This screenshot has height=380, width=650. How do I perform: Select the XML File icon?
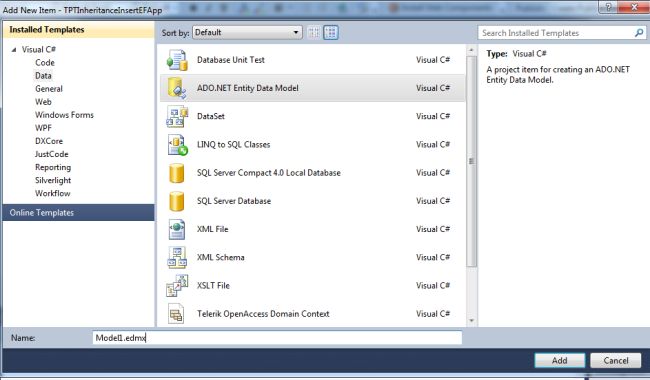pyautogui.click(x=177, y=229)
